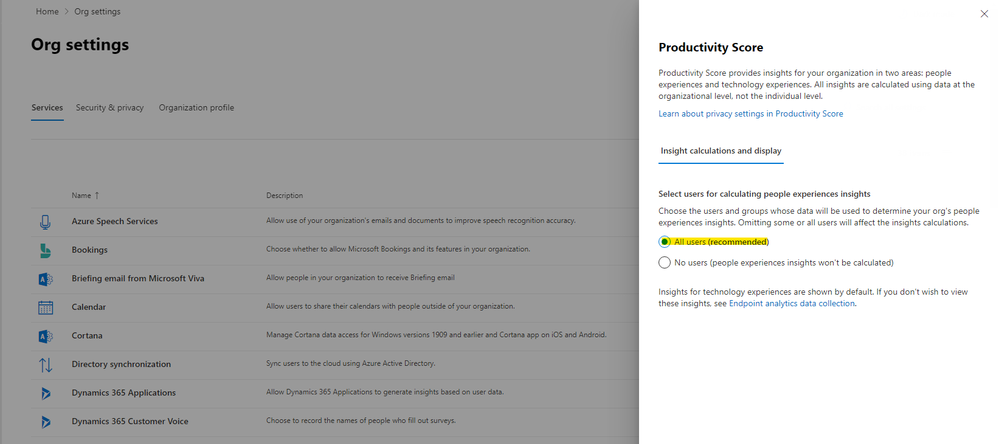Open the Calendar service entry
Screen dimensions: 999x444
tap(89, 307)
